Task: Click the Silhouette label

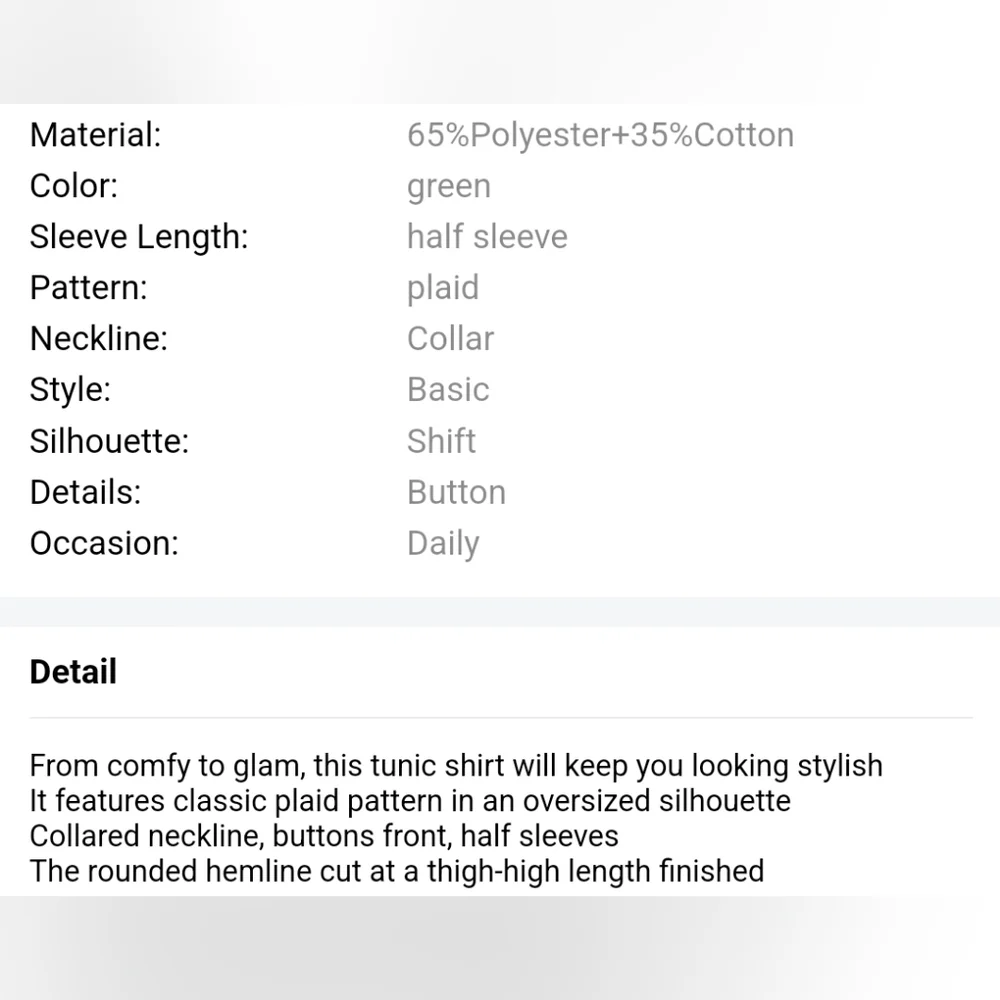Action: click(109, 441)
